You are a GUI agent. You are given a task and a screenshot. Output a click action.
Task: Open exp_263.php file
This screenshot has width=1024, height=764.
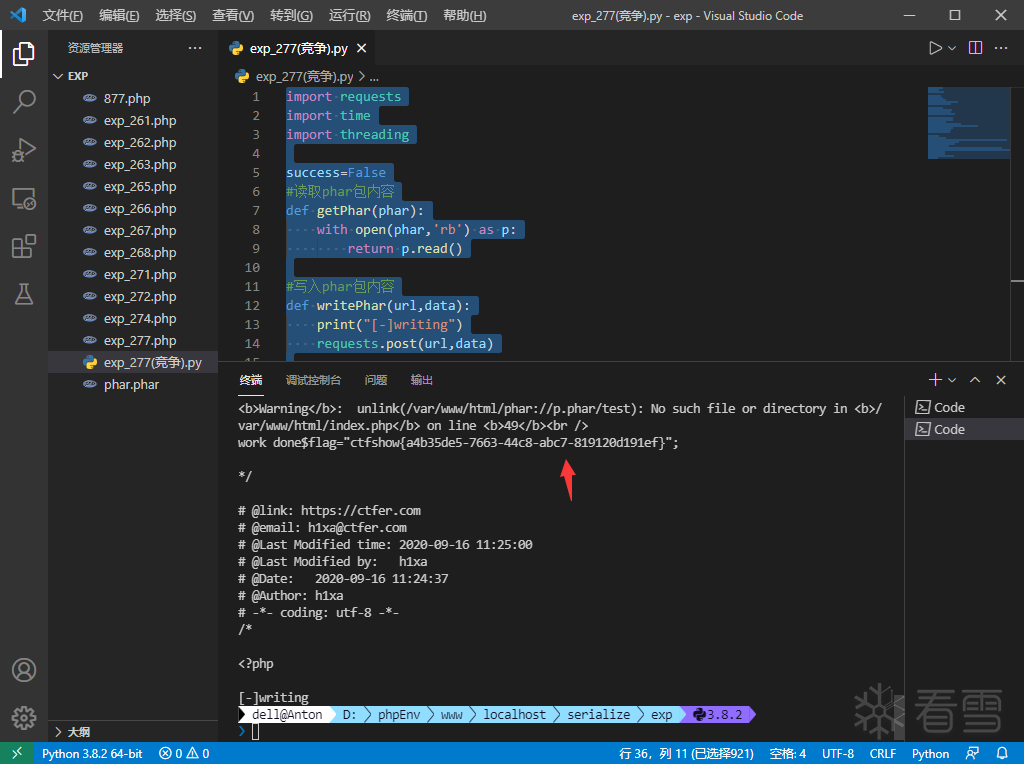click(x=133, y=165)
